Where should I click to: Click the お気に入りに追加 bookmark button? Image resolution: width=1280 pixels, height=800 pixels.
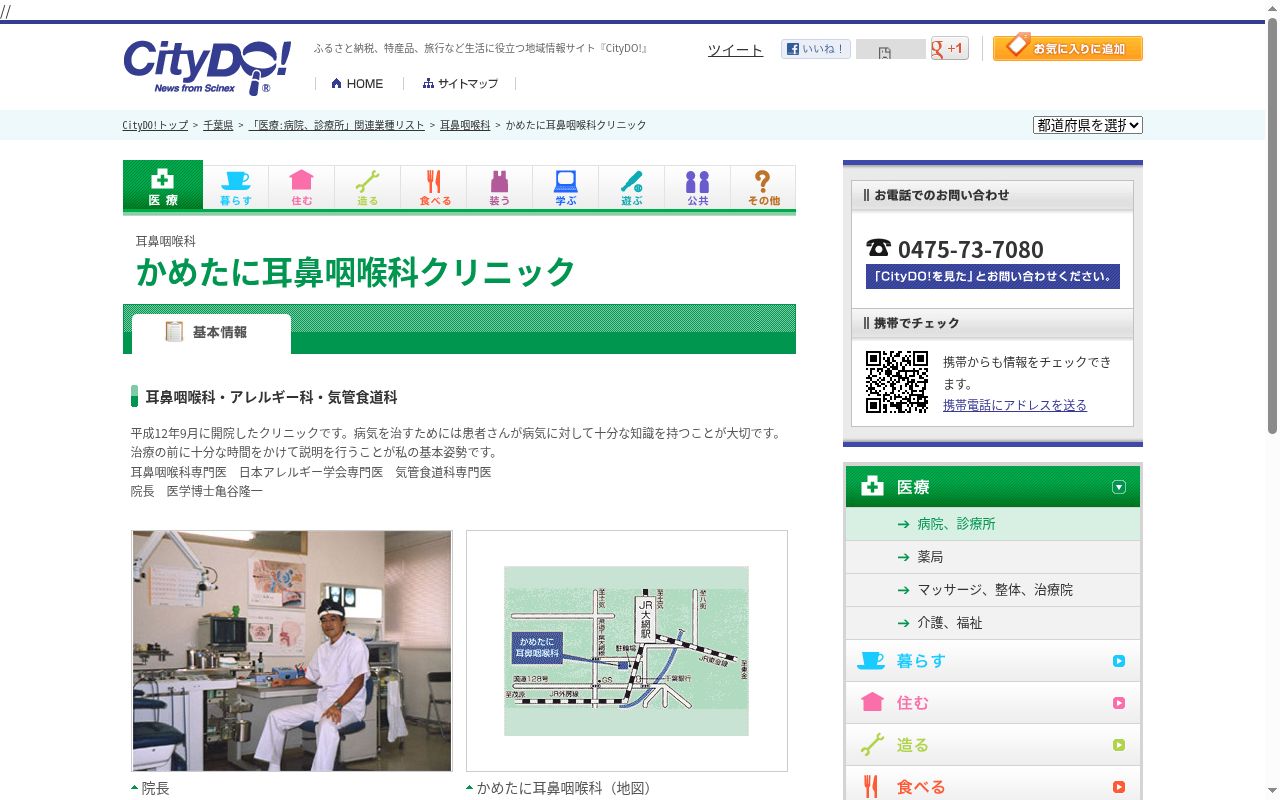1068,48
